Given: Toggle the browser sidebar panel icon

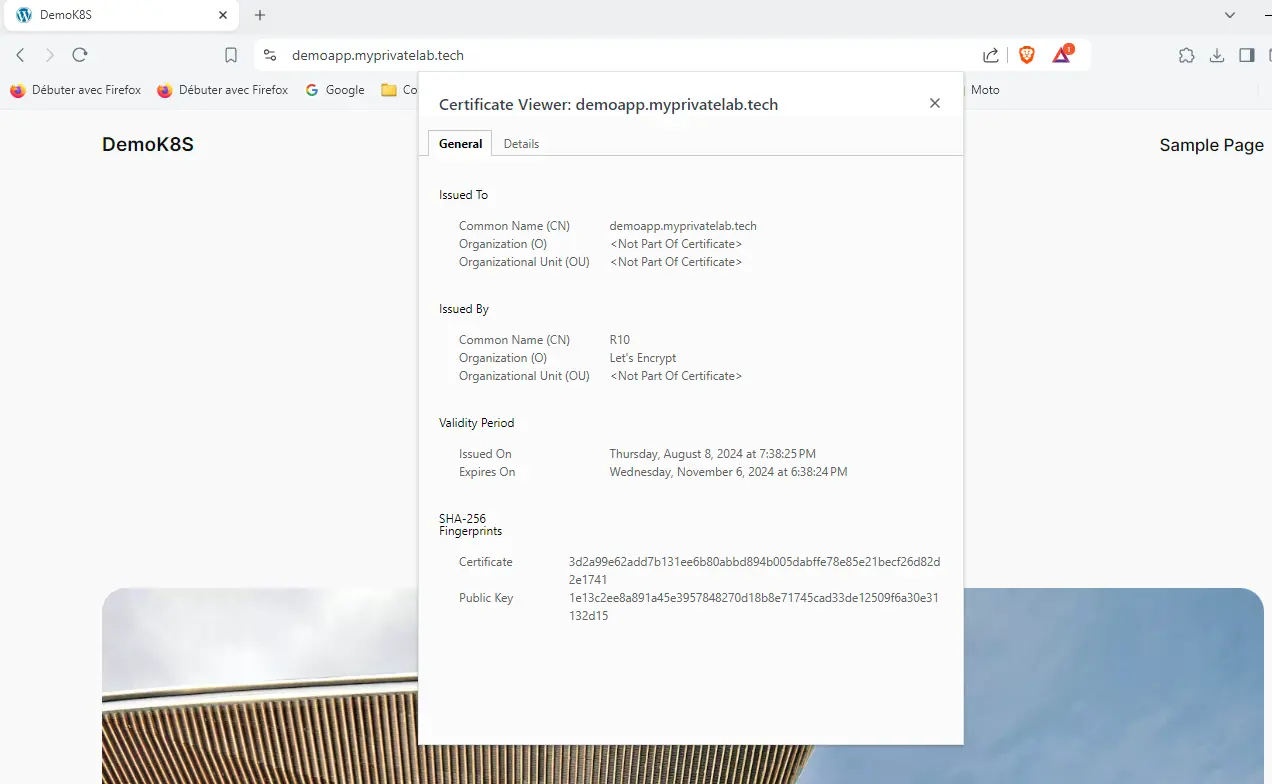Looking at the screenshot, I should point(1247,55).
